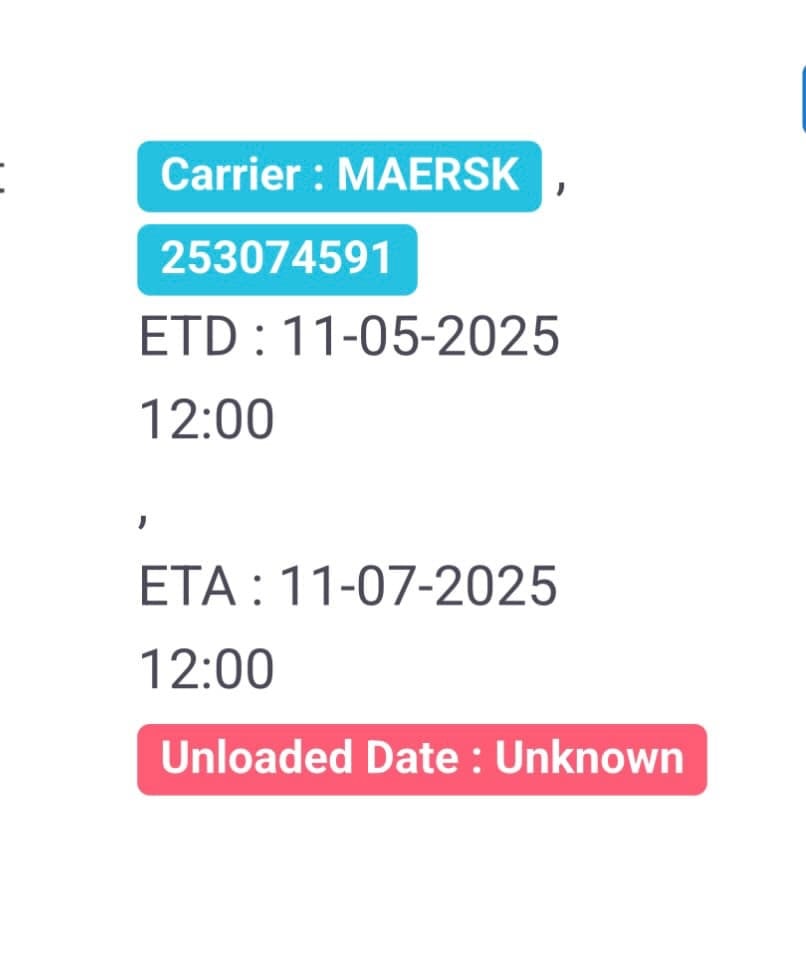Click the date 11-05-2025
Image resolution: width=806 pixels, height=963 pixels.
tap(420, 336)
